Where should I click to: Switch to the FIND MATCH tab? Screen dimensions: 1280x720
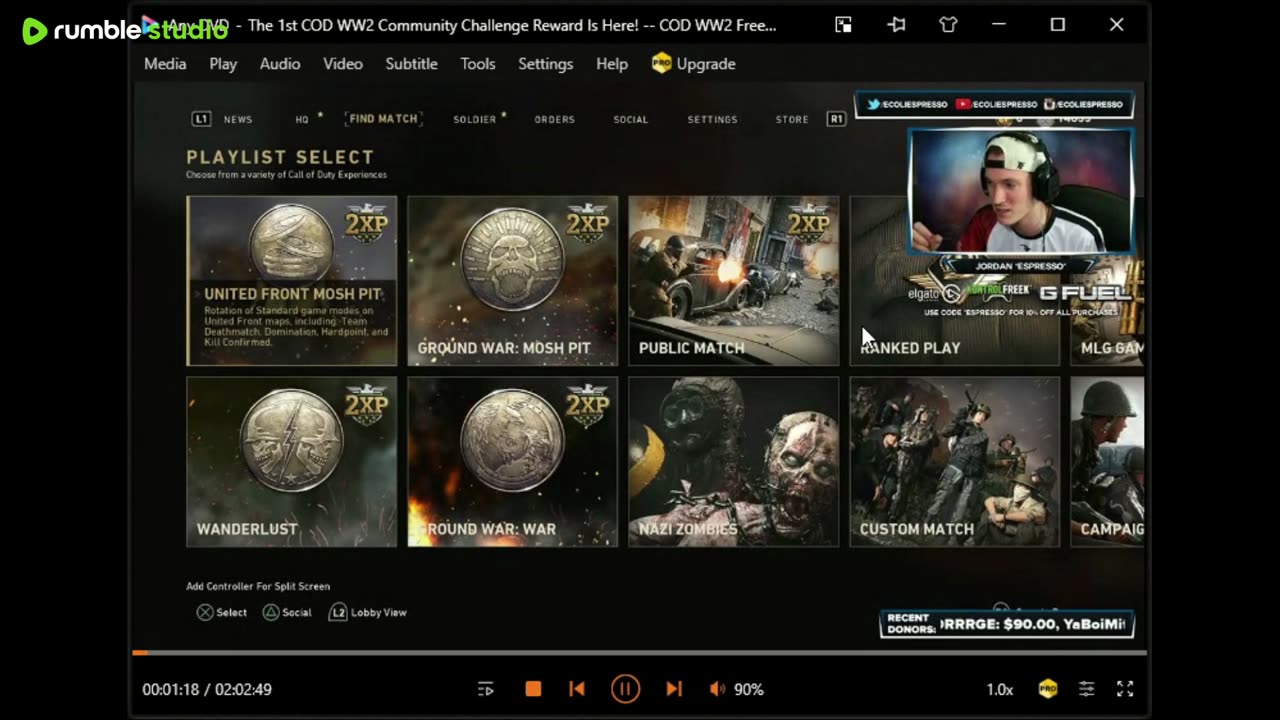click(x=383, y=118)
